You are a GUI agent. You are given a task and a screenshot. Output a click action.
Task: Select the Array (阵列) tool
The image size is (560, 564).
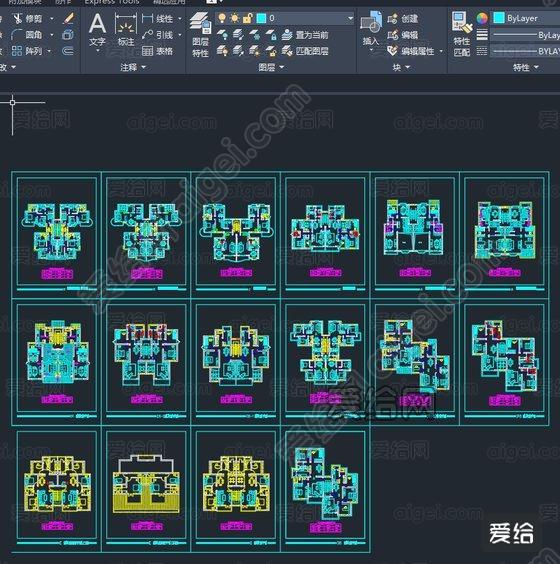pyautogui.click(x=27, y=51)
